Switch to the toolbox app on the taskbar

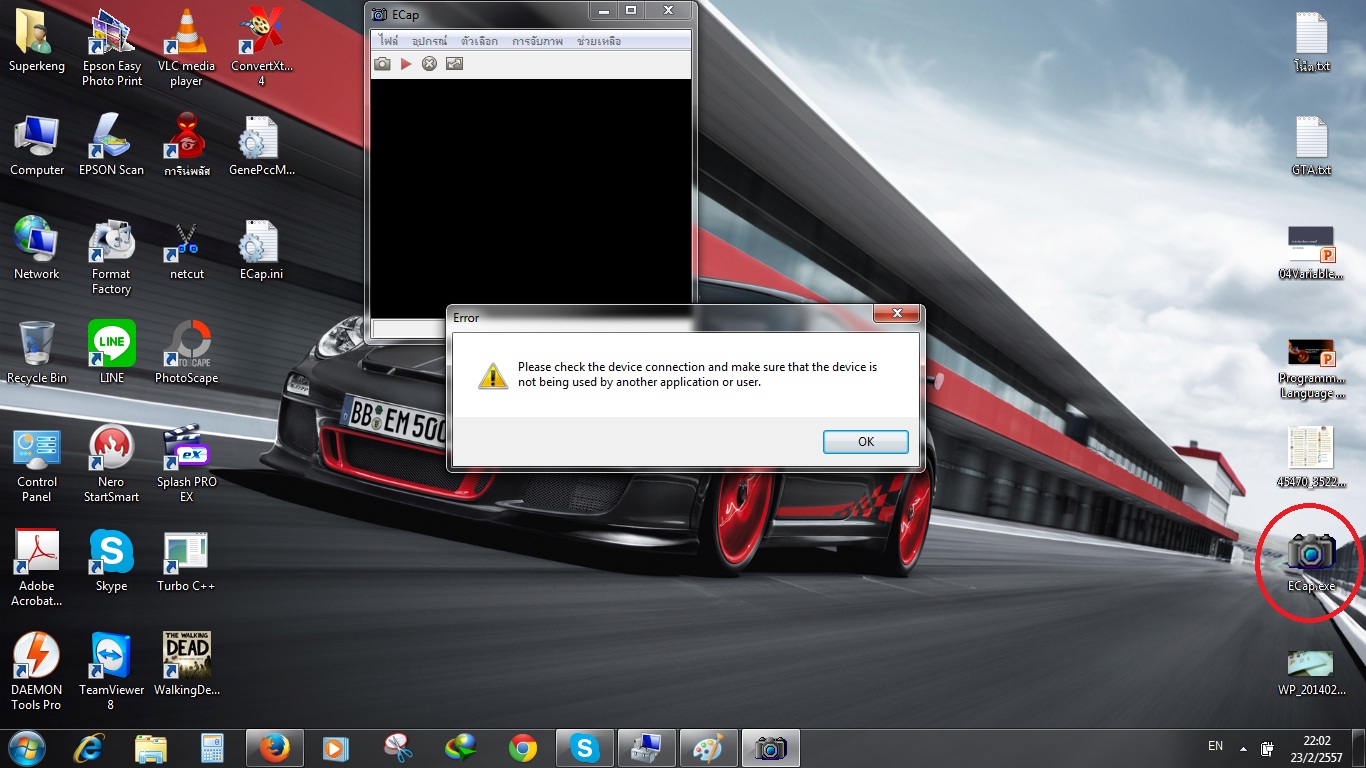(646, 748)
